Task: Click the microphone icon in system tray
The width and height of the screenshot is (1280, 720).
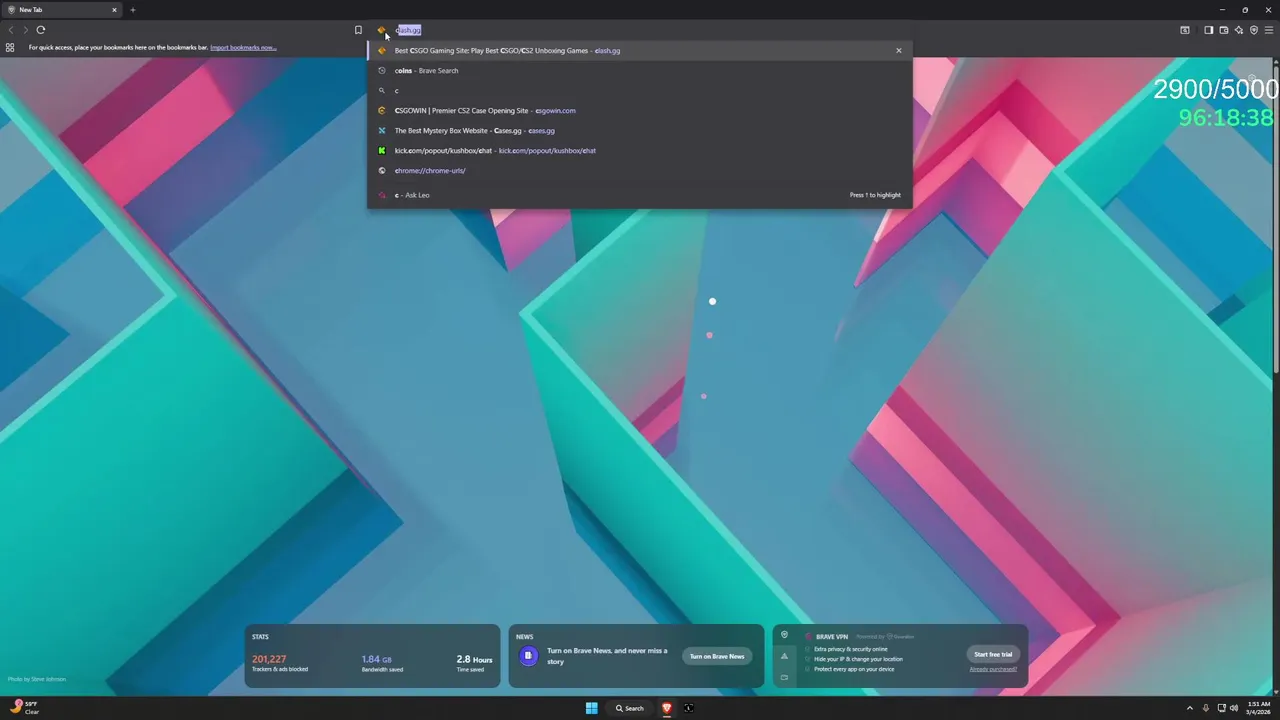Action: [x=1205, y=708]
